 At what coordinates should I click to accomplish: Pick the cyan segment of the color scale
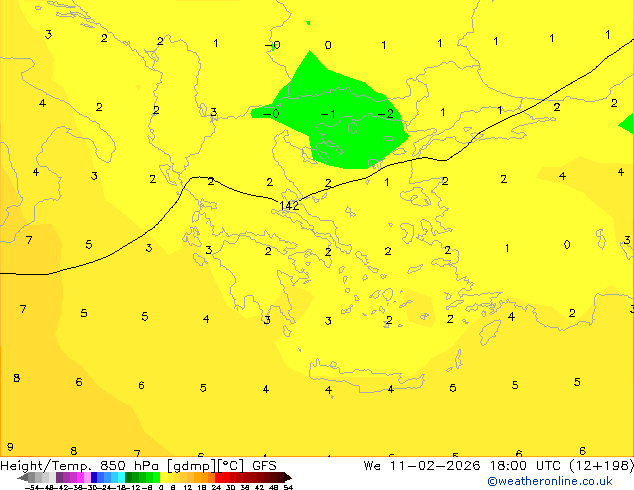121,477
